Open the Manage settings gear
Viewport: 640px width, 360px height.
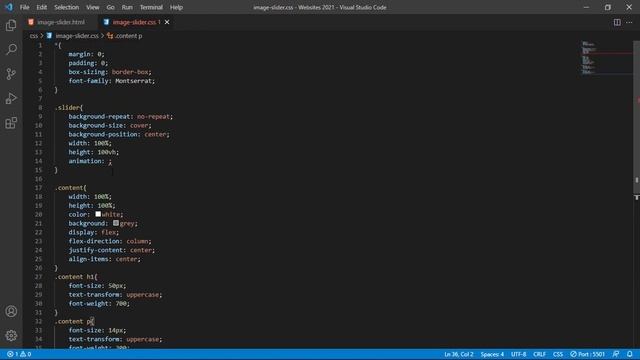tap(11, 336)
